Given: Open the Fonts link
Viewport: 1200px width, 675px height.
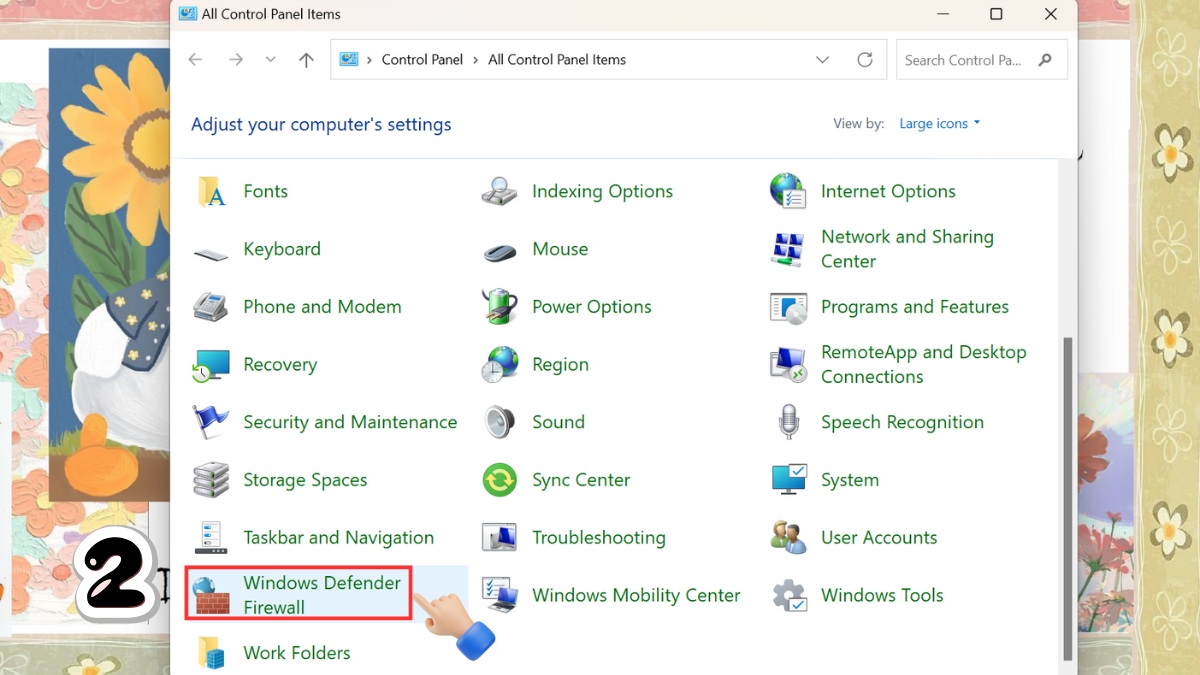Looking at the screenshot, I should 265,192.
